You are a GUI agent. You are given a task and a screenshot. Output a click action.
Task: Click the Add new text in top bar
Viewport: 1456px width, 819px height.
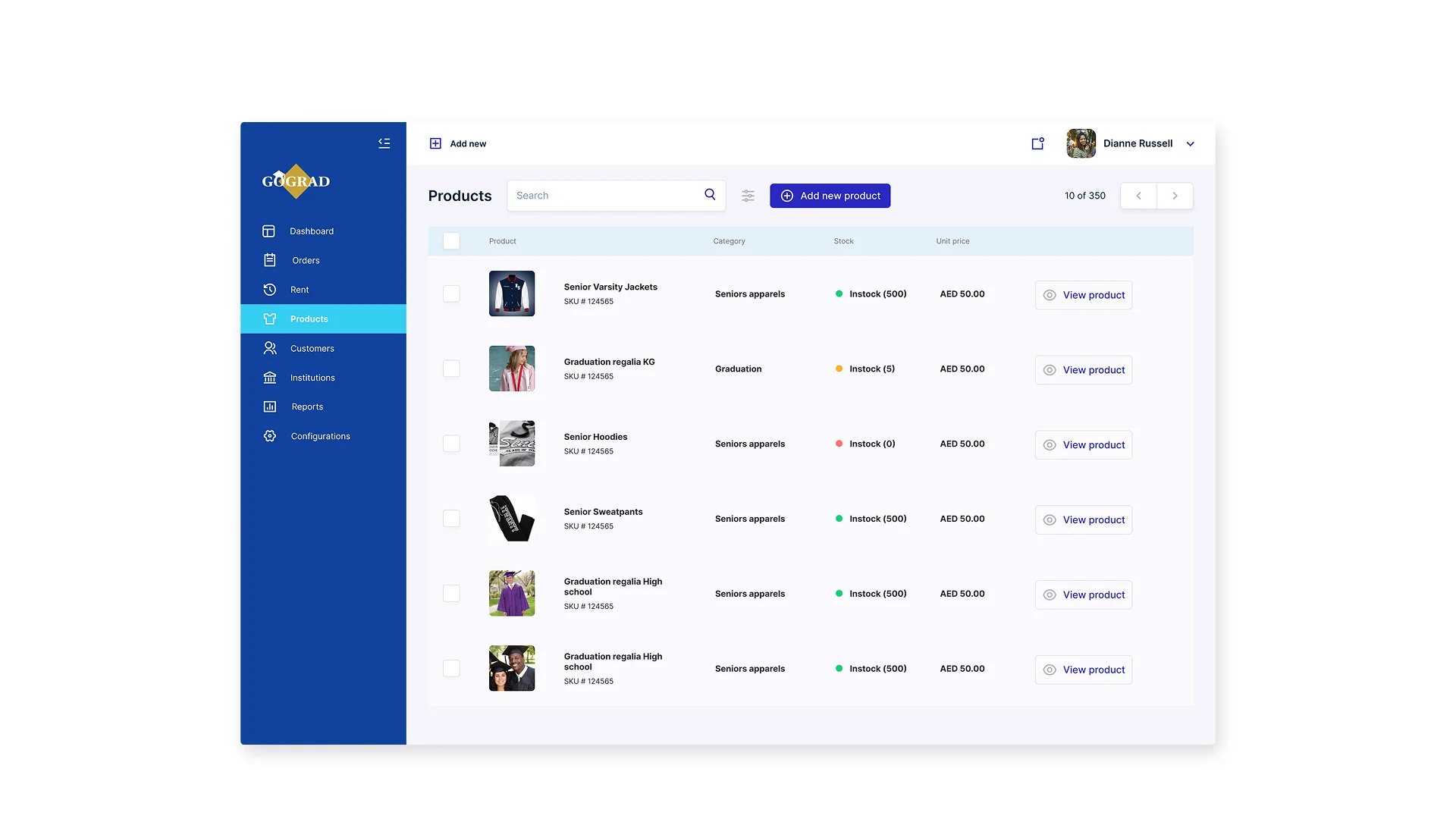468,143
